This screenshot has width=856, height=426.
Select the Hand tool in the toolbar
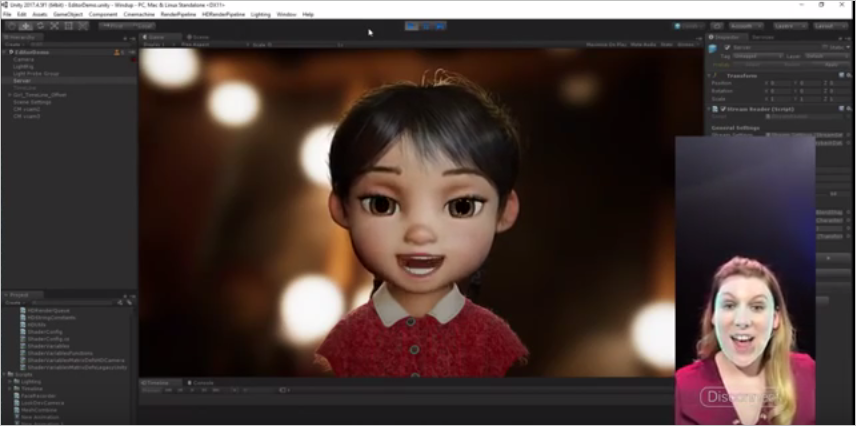tap(11, 26)
